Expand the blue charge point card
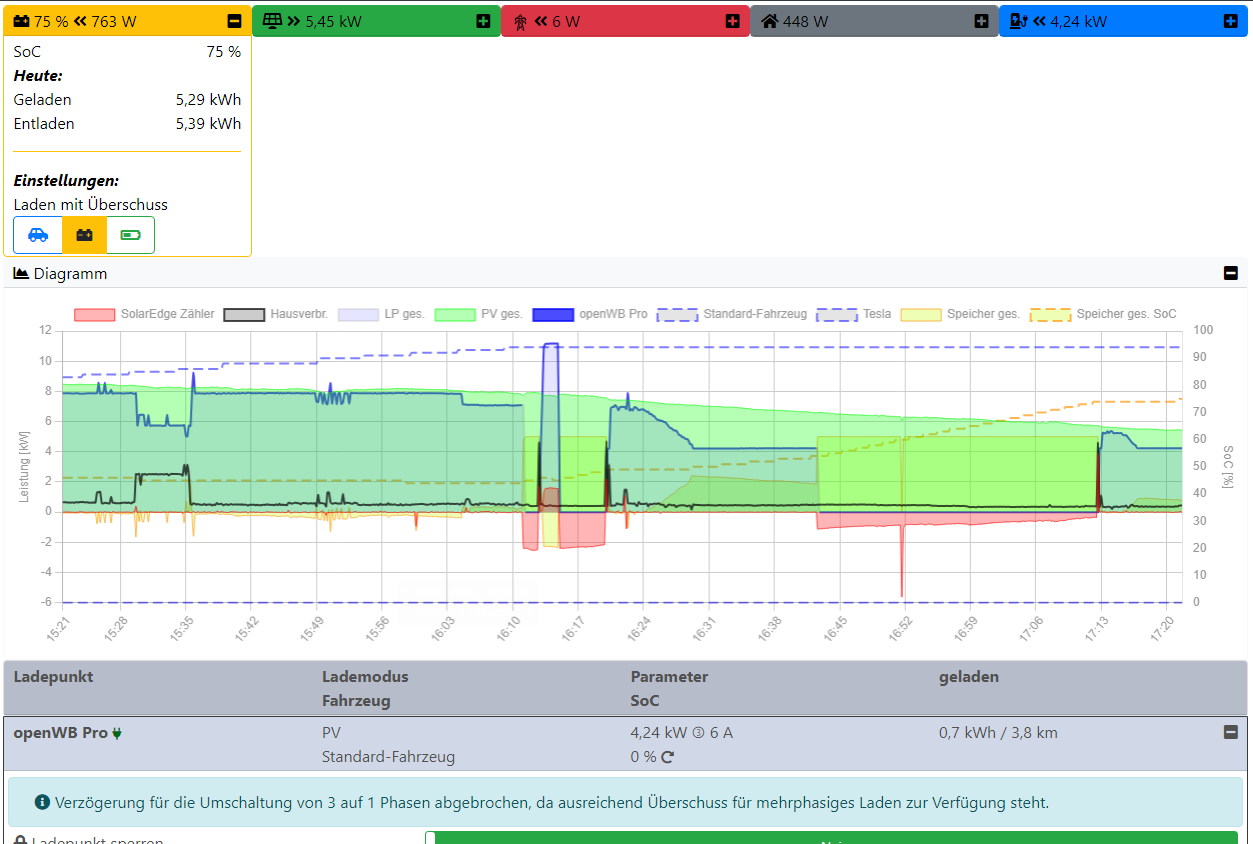This screenshot has height=844, width=1253. (x=1230, y=21)
